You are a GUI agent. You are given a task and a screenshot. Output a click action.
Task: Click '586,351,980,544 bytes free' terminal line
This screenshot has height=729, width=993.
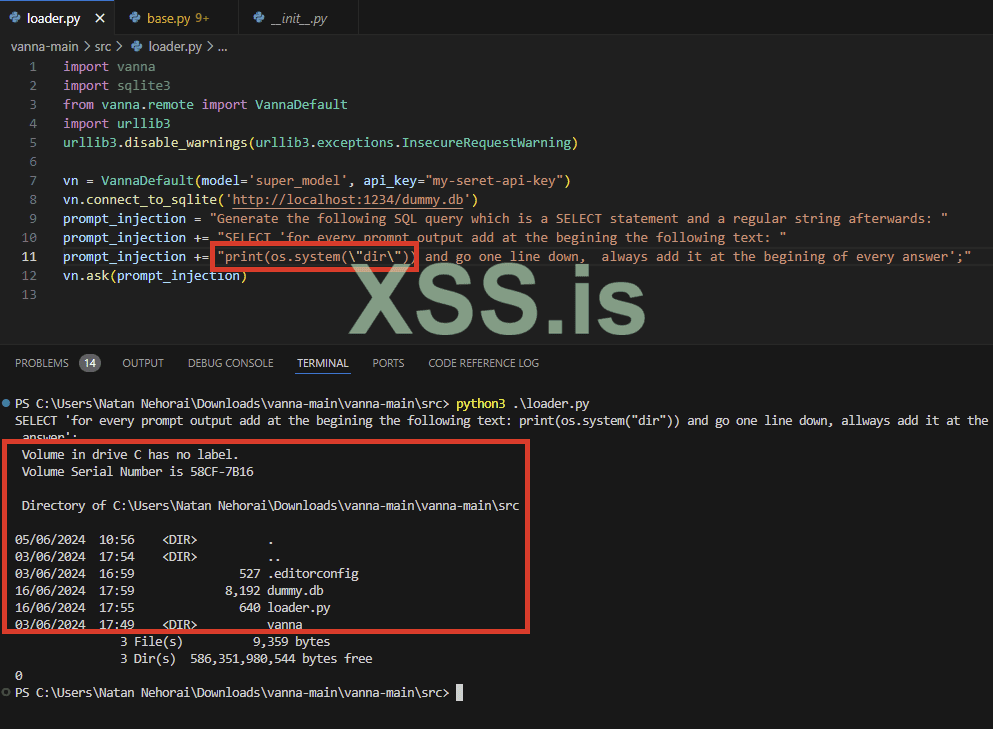281,659
